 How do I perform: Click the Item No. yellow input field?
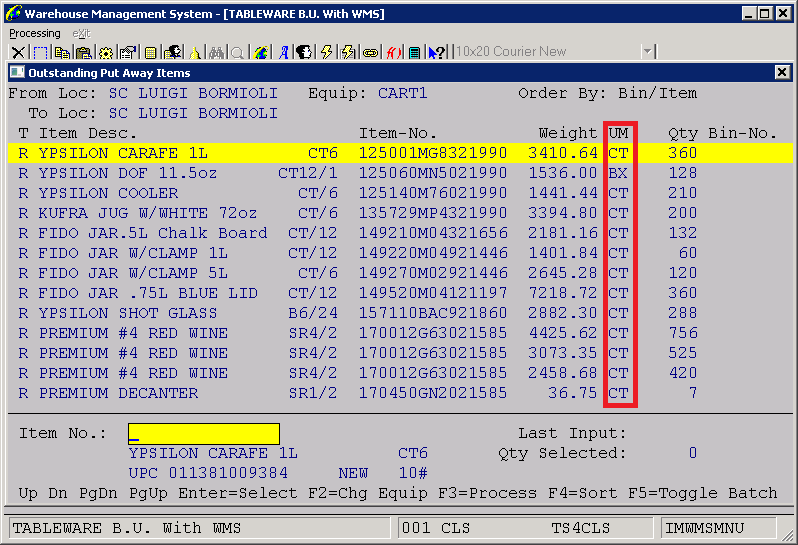pos(204,434)
